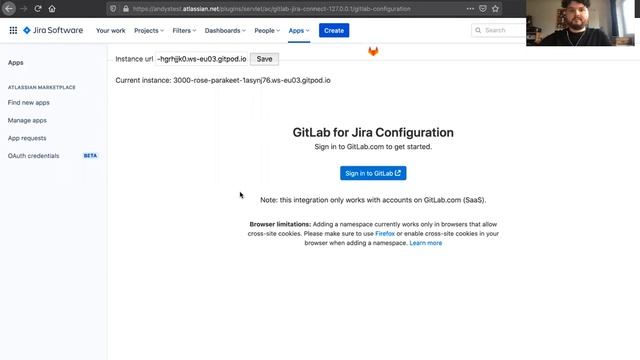Click the Jira Software logo

[53, 30]
